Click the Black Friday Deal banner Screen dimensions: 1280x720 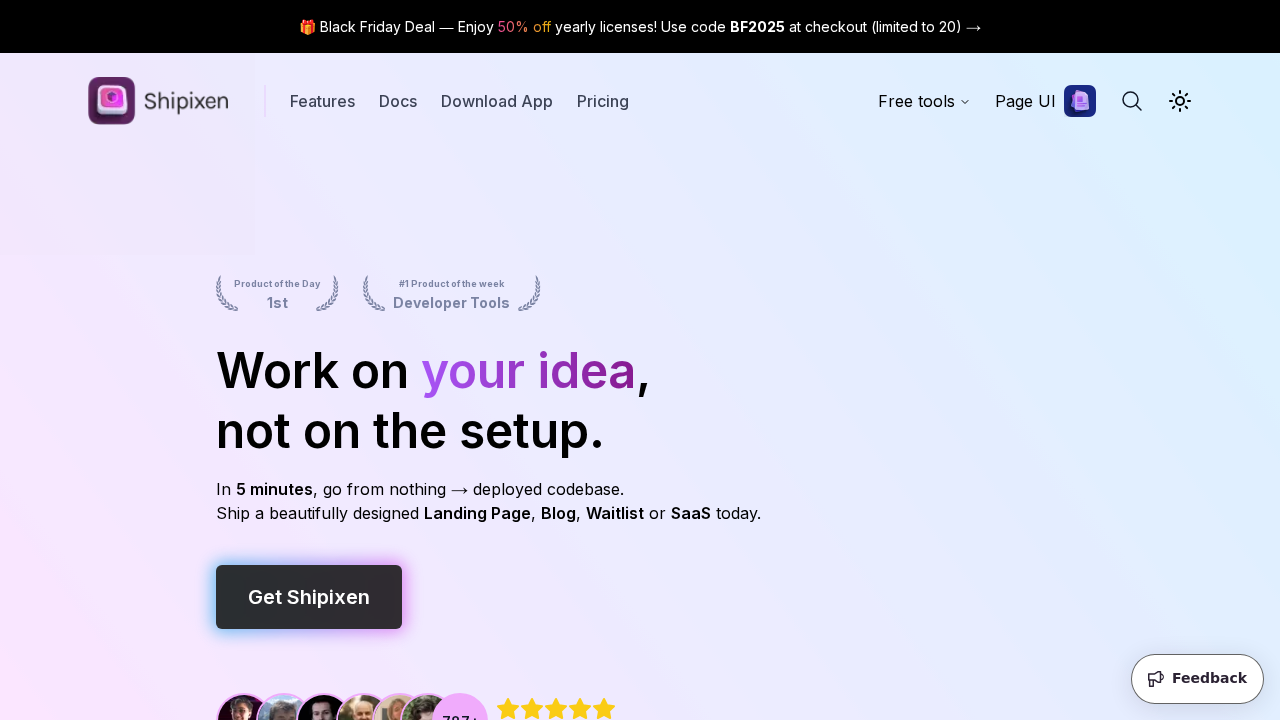[640, 27]
